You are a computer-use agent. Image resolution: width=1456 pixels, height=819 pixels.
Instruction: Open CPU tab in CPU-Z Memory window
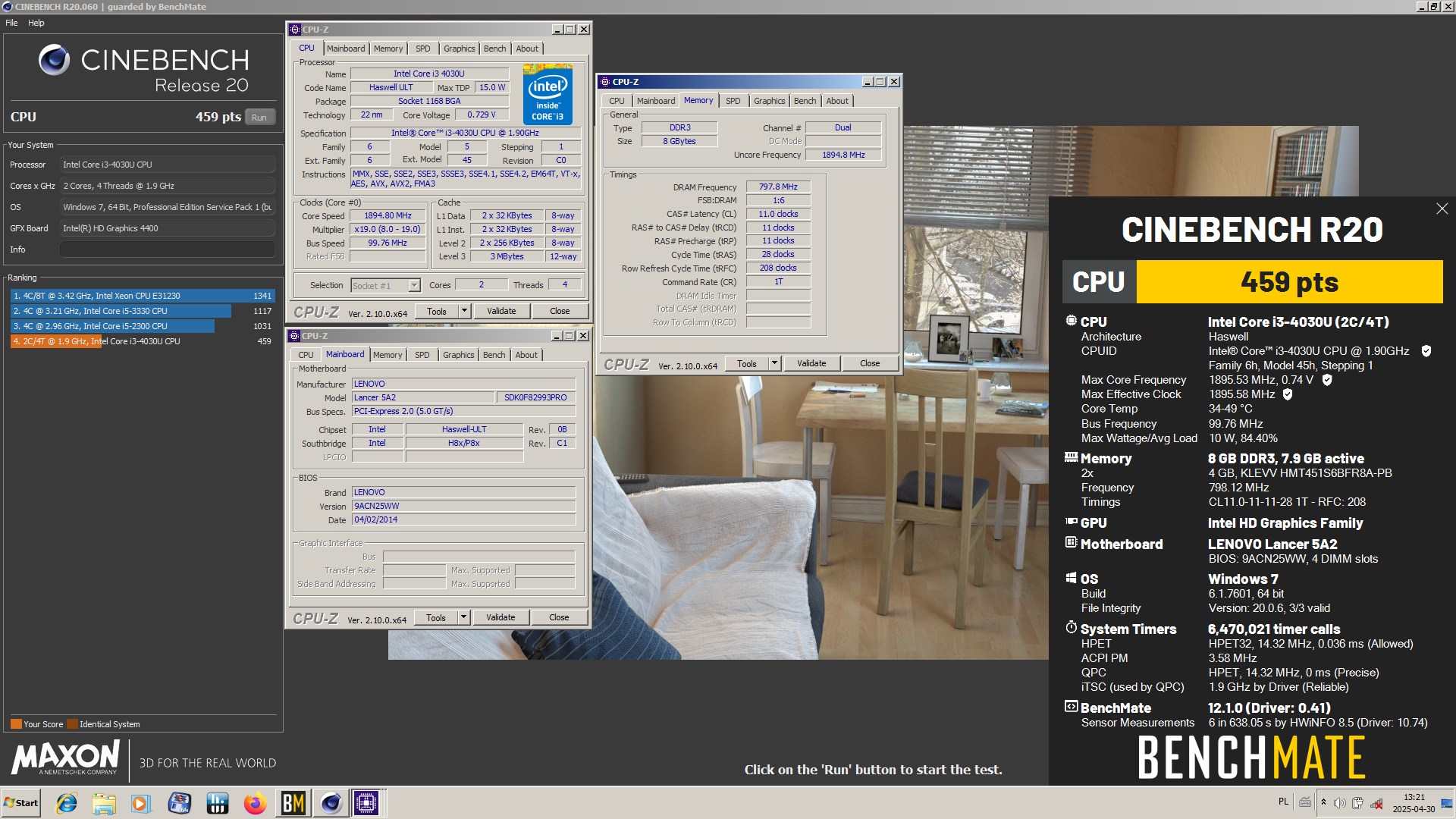617,101
